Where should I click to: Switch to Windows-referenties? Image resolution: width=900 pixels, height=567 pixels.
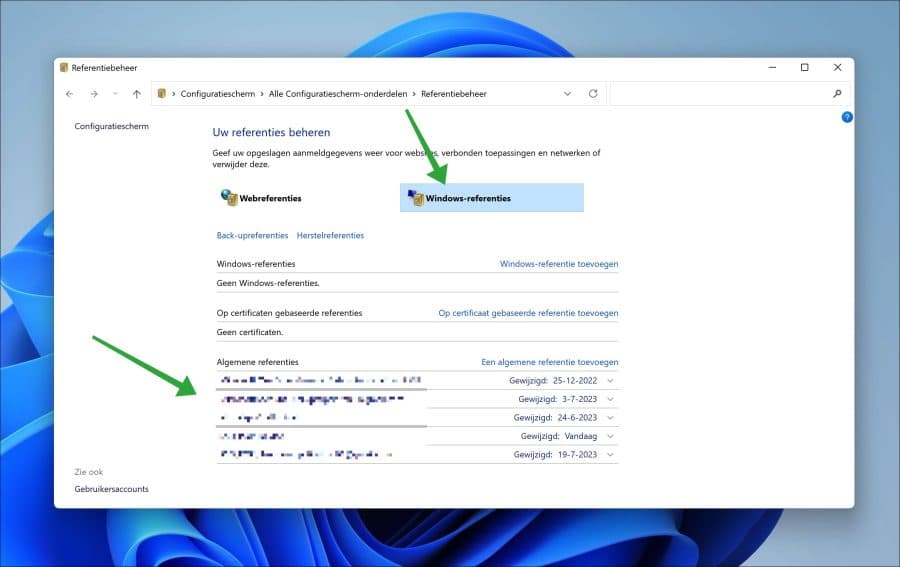[492, 198]
